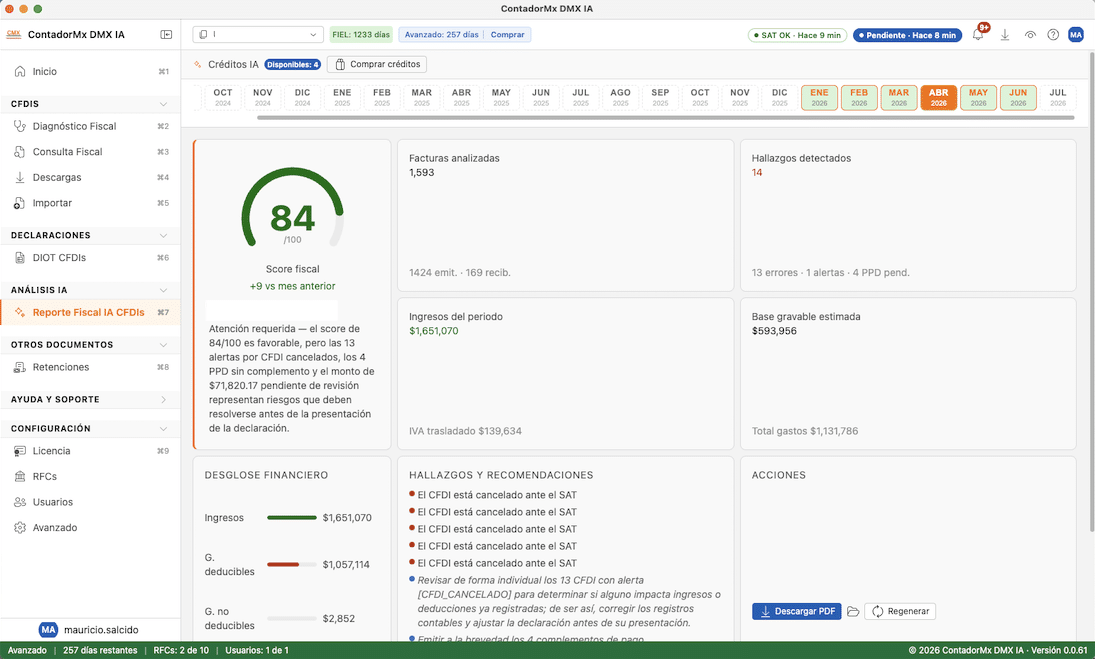Click the ContadorMx logo in sidebar header
The height and width of the screenshot is (659, 1095).
(13, 34)
